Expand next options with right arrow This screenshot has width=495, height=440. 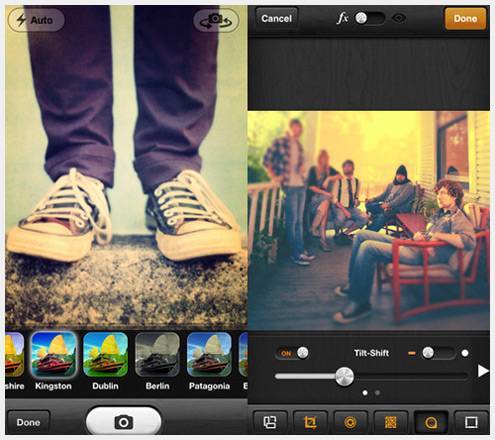483,371
